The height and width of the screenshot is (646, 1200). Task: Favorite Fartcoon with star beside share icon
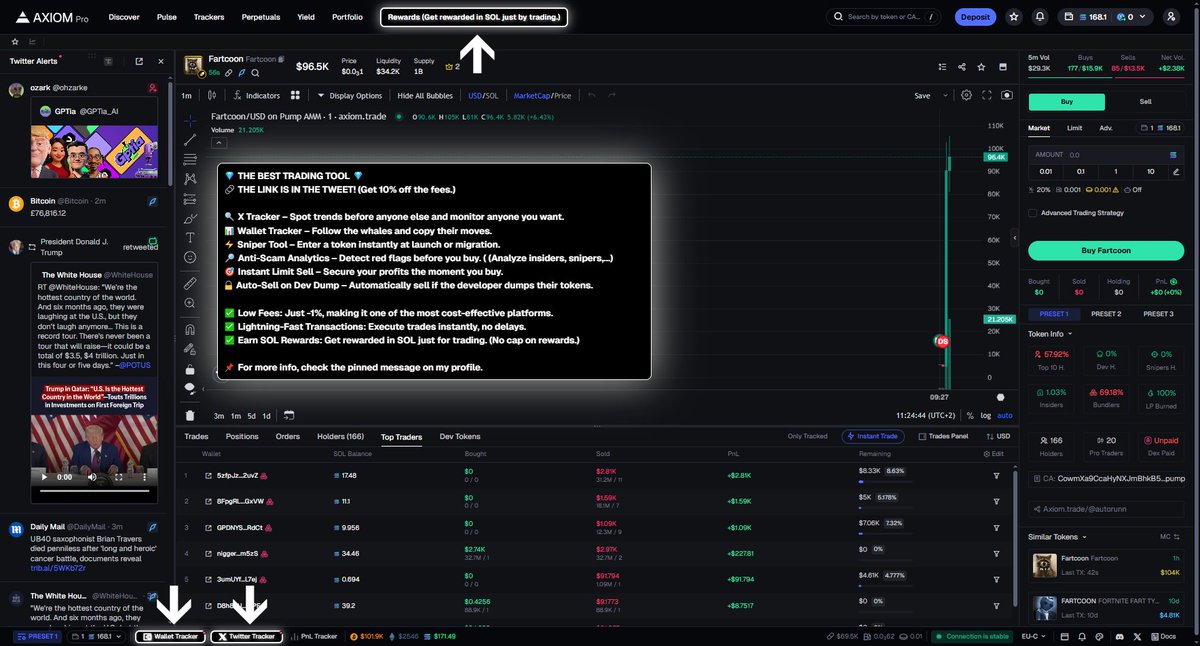[x=981, y=67]
